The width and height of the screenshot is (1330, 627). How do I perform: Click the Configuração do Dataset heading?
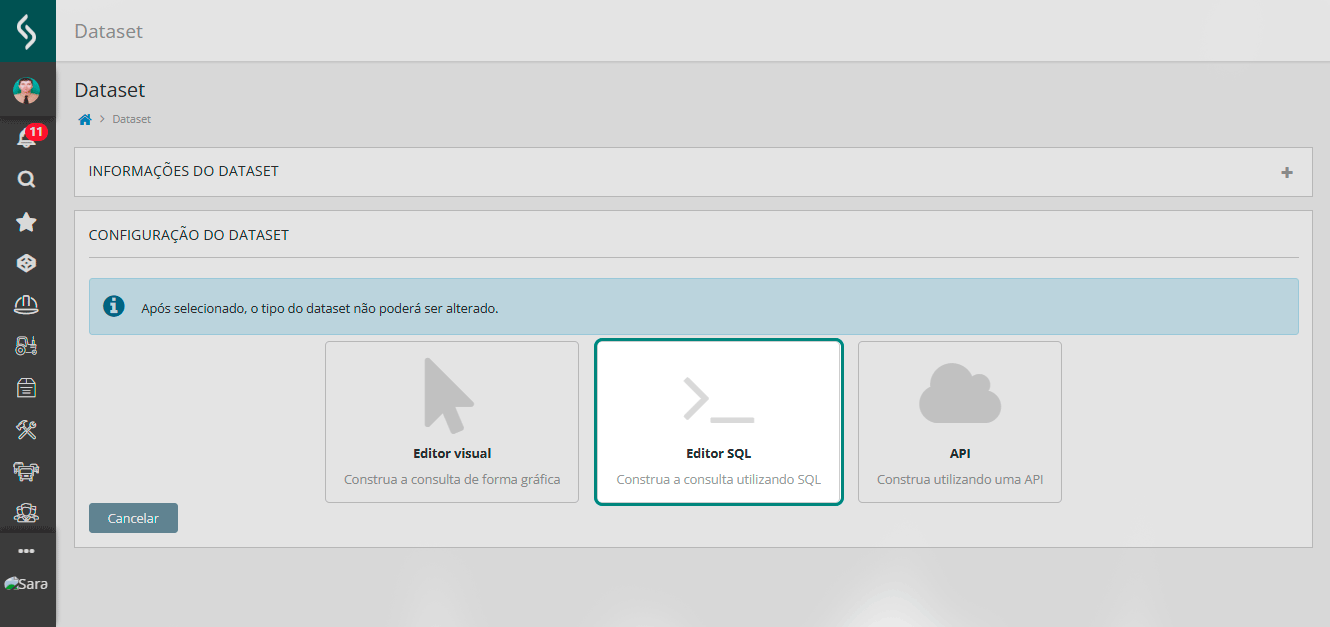[x=189, y=235]
